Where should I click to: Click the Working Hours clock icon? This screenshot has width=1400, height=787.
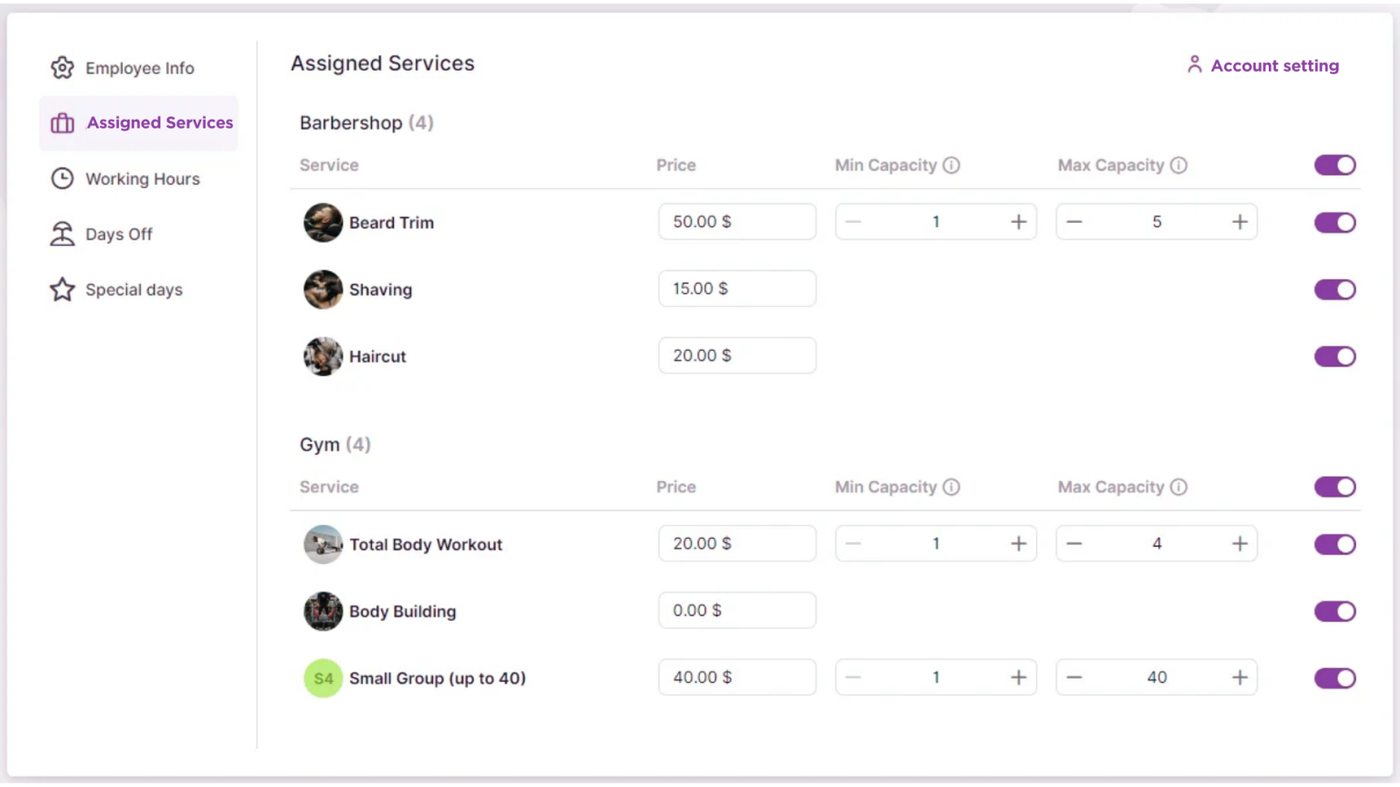62,179
